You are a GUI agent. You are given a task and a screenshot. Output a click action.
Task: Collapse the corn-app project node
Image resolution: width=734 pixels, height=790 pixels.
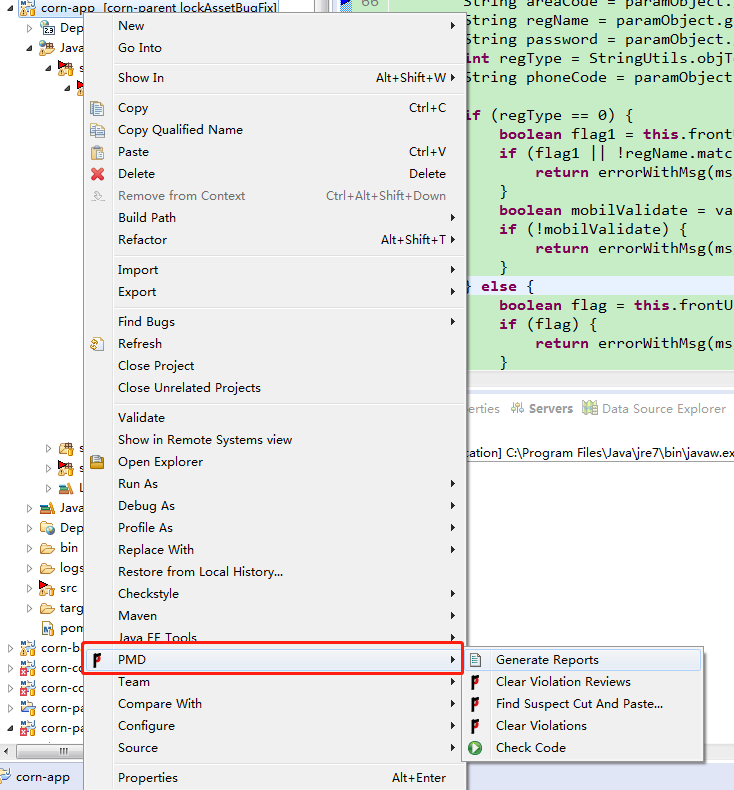10,8
